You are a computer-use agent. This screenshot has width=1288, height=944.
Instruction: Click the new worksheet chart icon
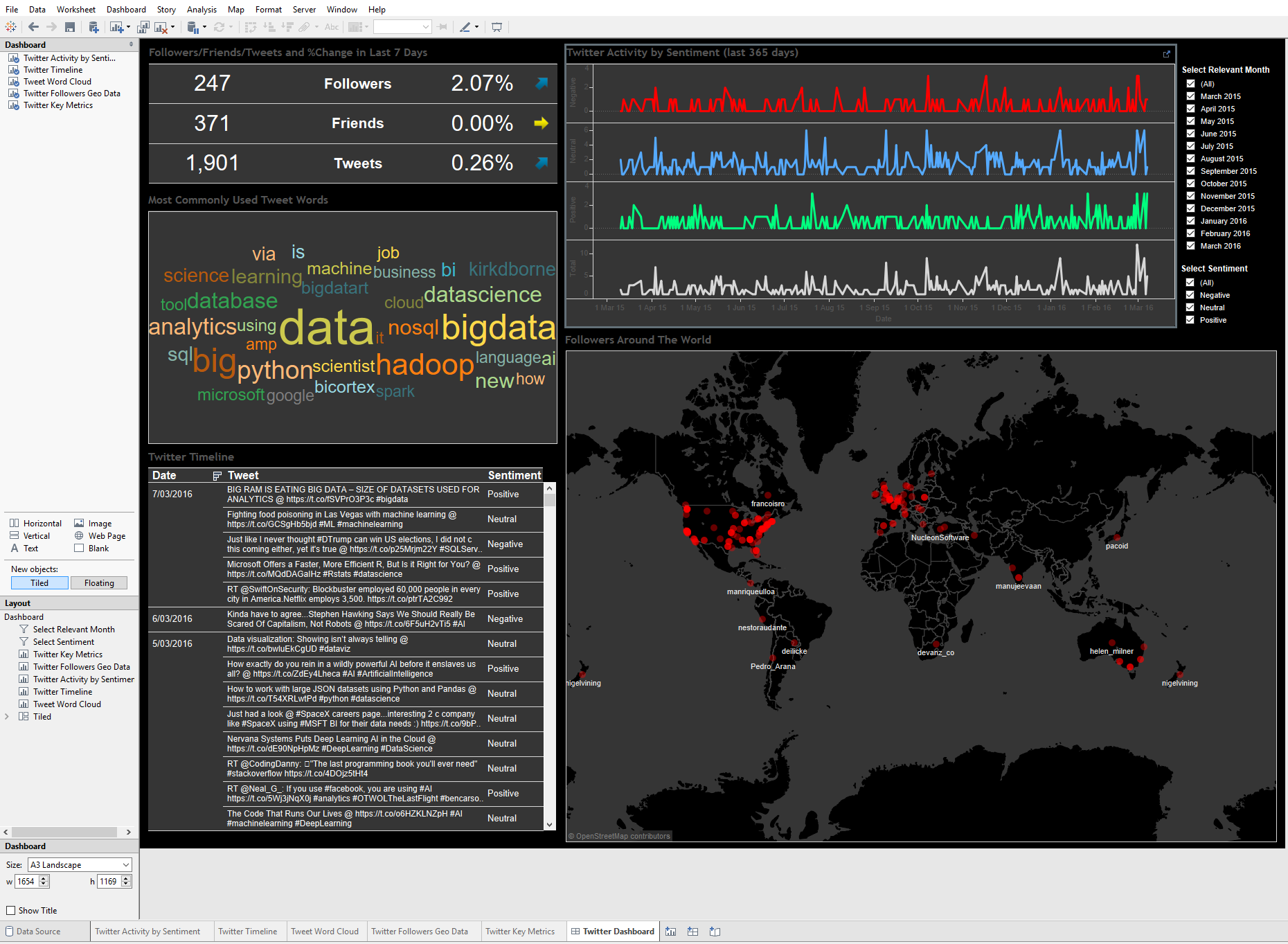pos(116,27)
